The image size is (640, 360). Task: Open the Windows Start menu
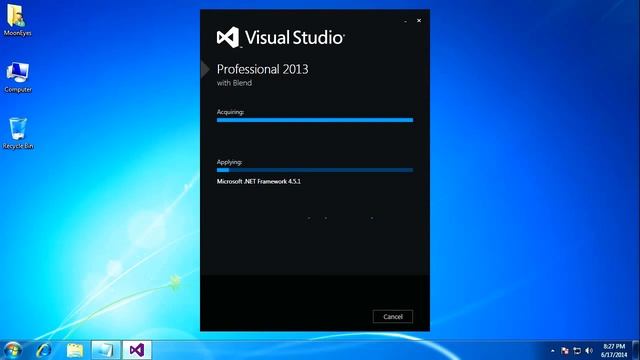pos(12,350)
